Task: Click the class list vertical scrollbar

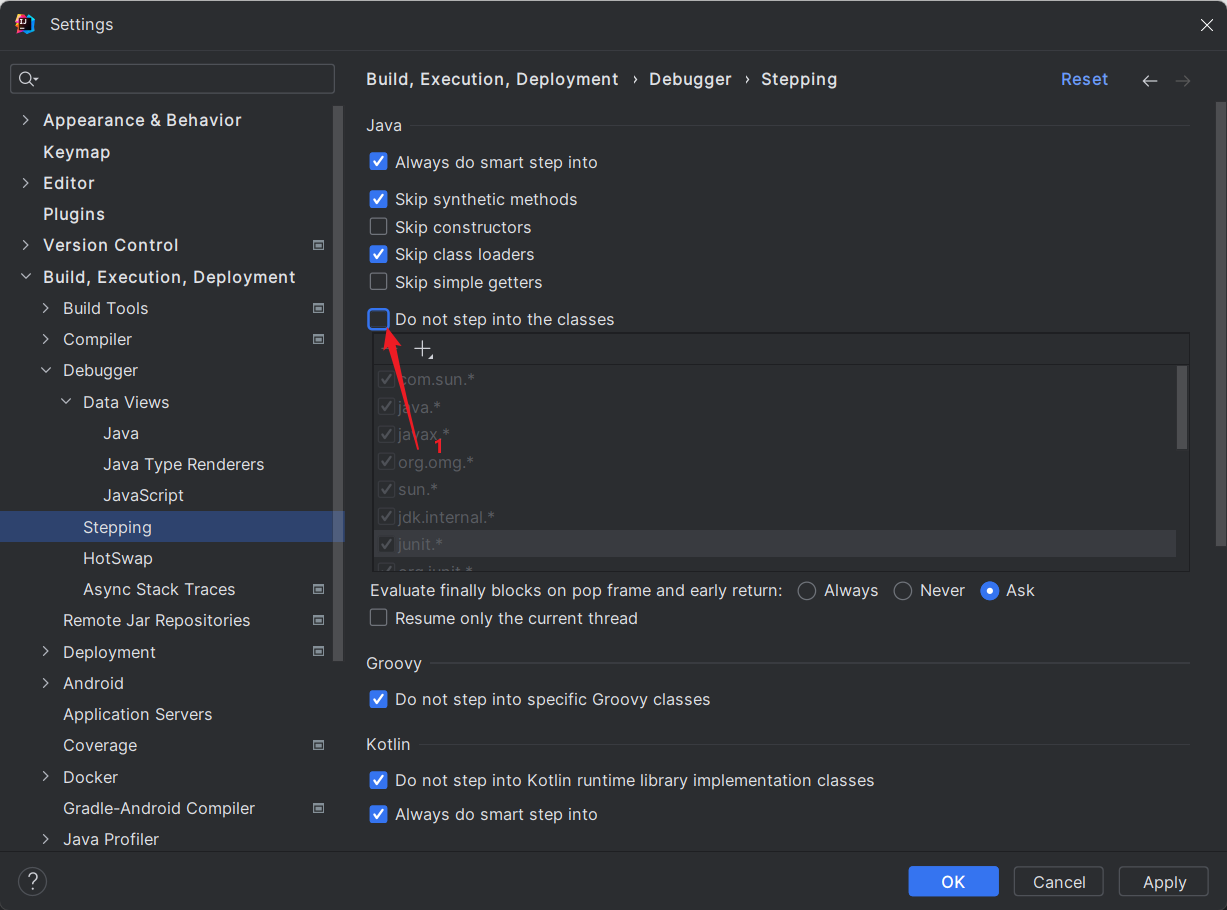Action: tap(1182, 407)
